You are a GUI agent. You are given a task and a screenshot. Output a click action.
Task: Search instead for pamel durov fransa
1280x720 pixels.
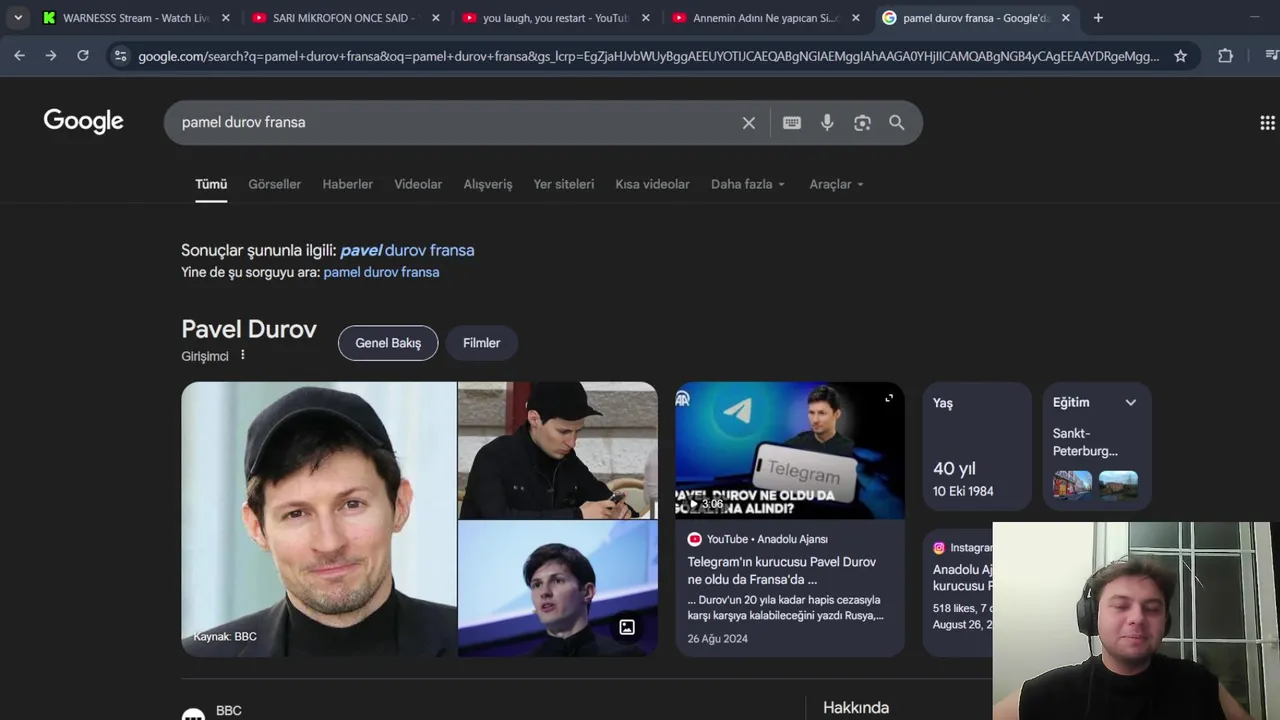[381, 272]
